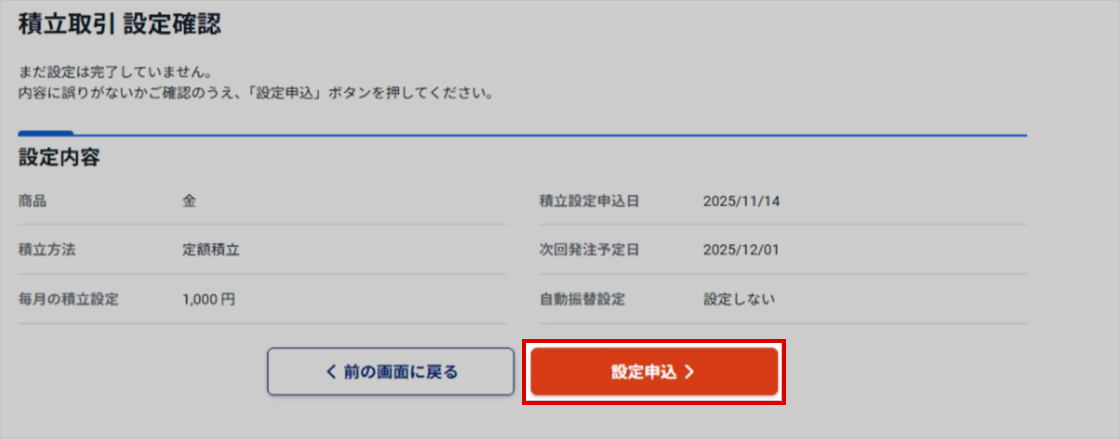Select the 次回発注予定日 label
1120x439 pixels.
589,250
